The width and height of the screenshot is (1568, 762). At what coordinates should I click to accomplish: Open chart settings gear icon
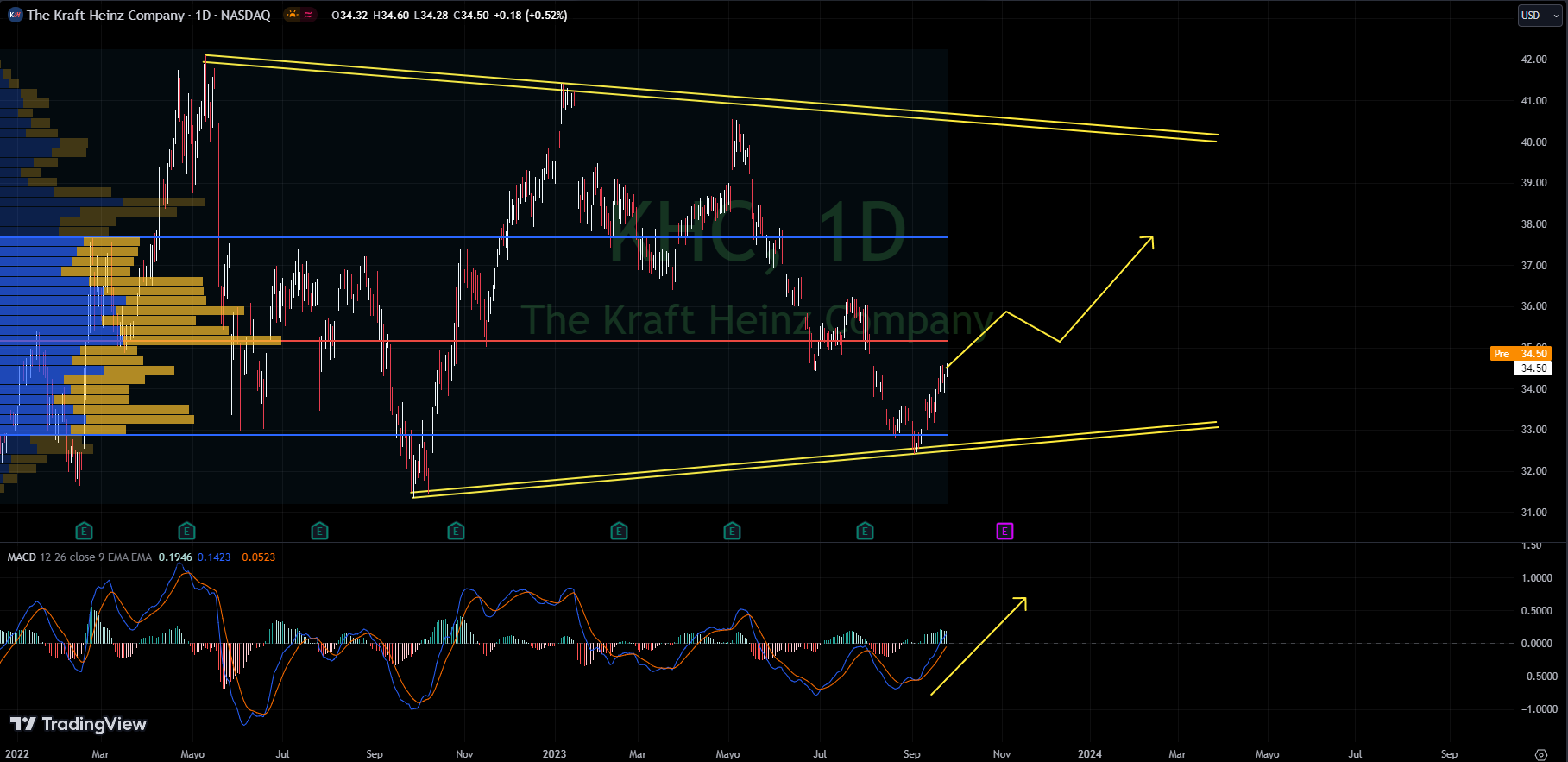coord(1541,754)
